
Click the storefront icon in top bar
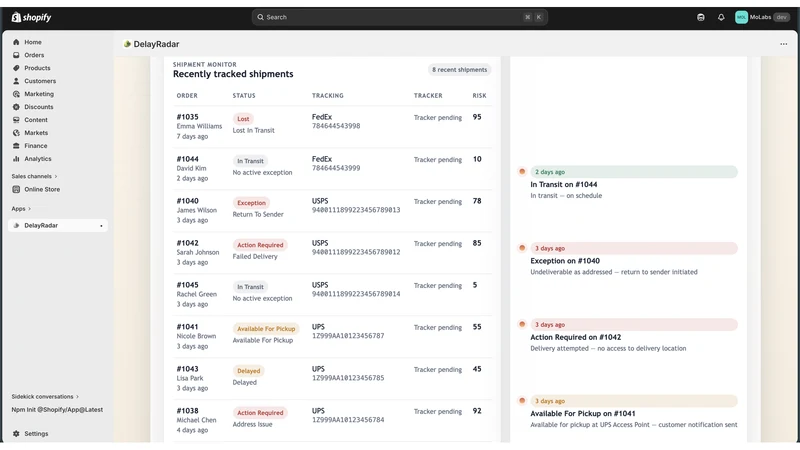[x=701, y=17]
